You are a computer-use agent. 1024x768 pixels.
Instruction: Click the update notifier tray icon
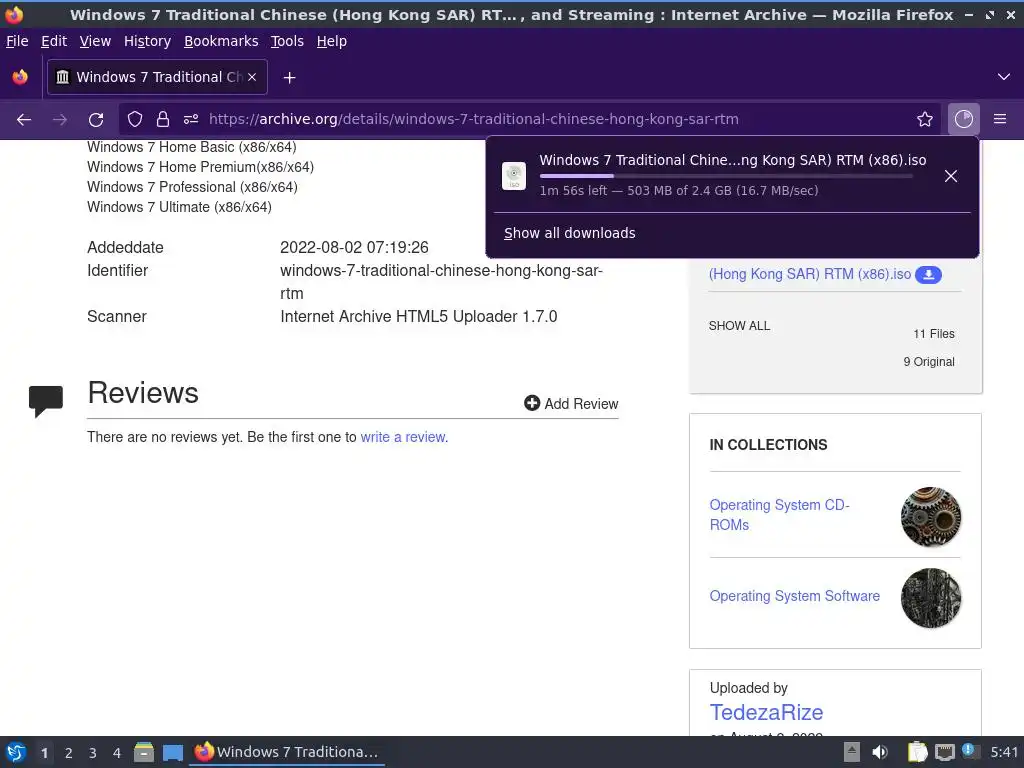coord(970,751)
